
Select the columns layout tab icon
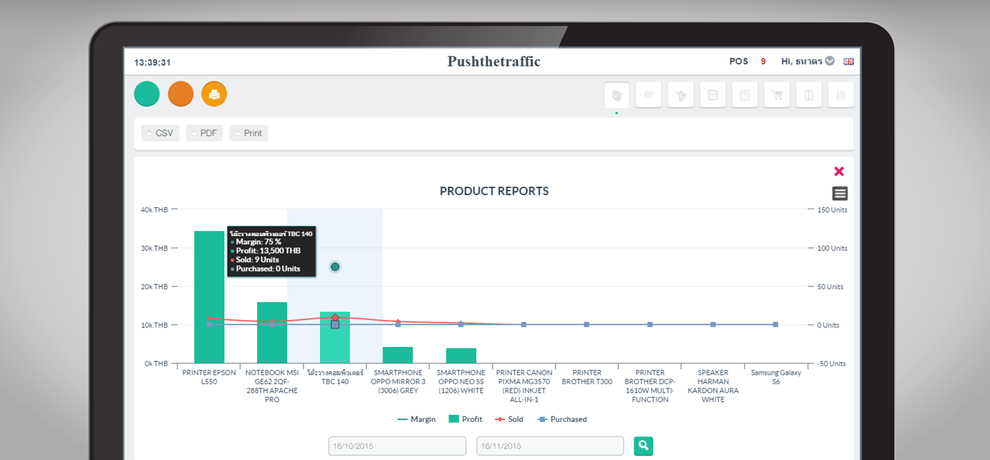tap(808, 95)
